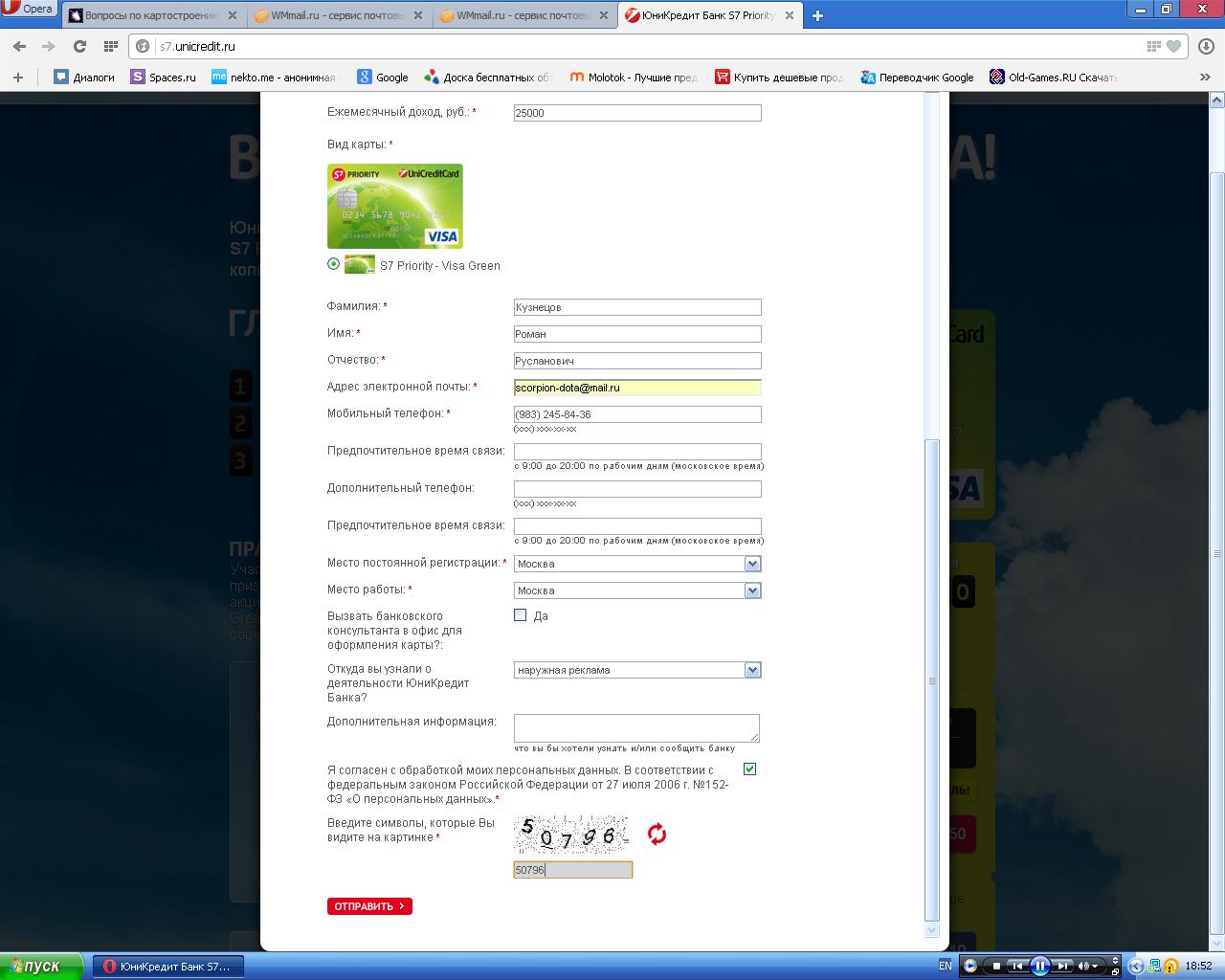
Task: Open the Диалоги bookmark
Action: point(84,78)
